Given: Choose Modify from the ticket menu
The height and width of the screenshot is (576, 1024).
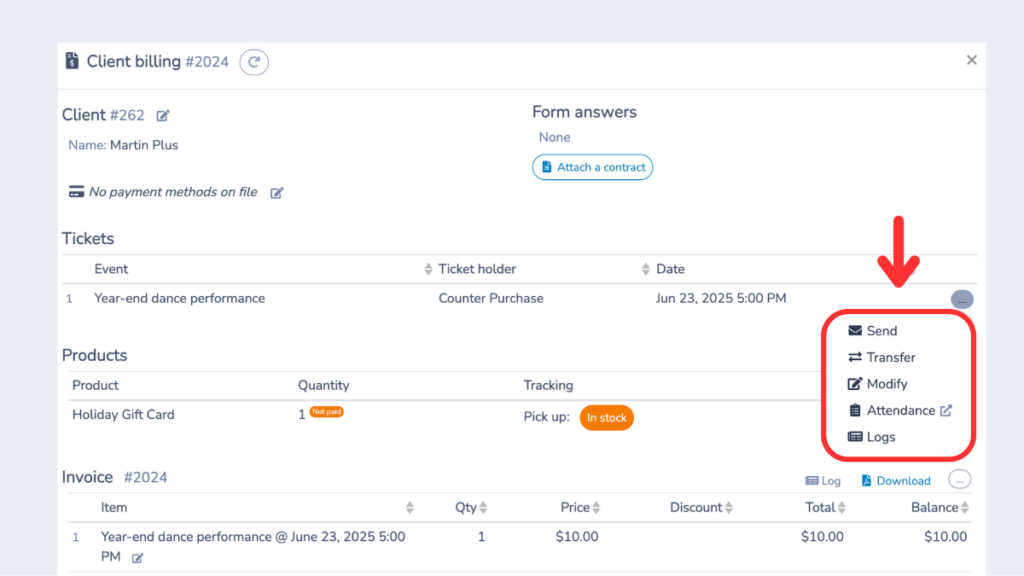Looking at the screenshot, I should click(885, 383).
